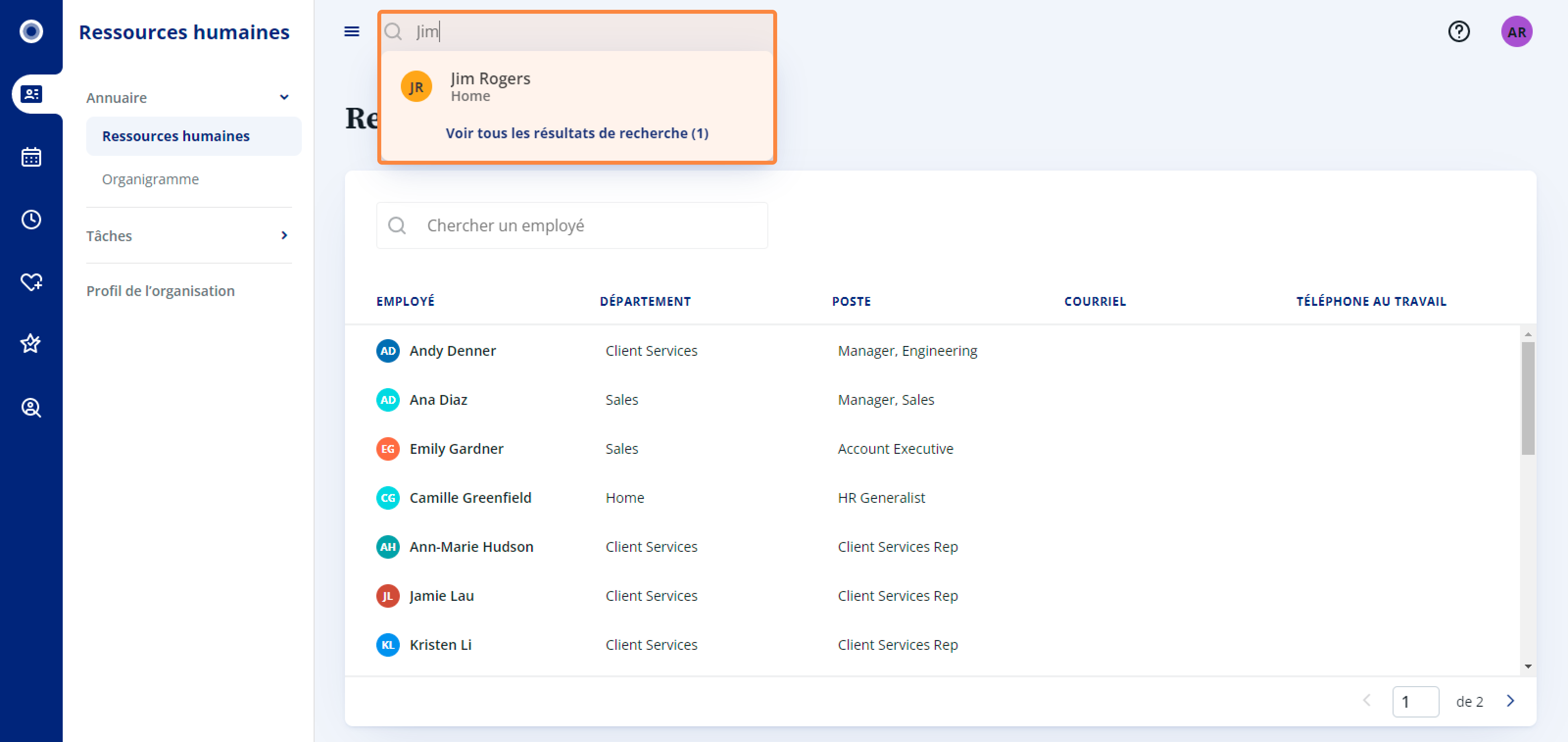Image resolution: width=1568 pixels, height=742 pixels.
Task: Open the recruiting person-search icon in sidebar
Action: click(x=31, y=407)
